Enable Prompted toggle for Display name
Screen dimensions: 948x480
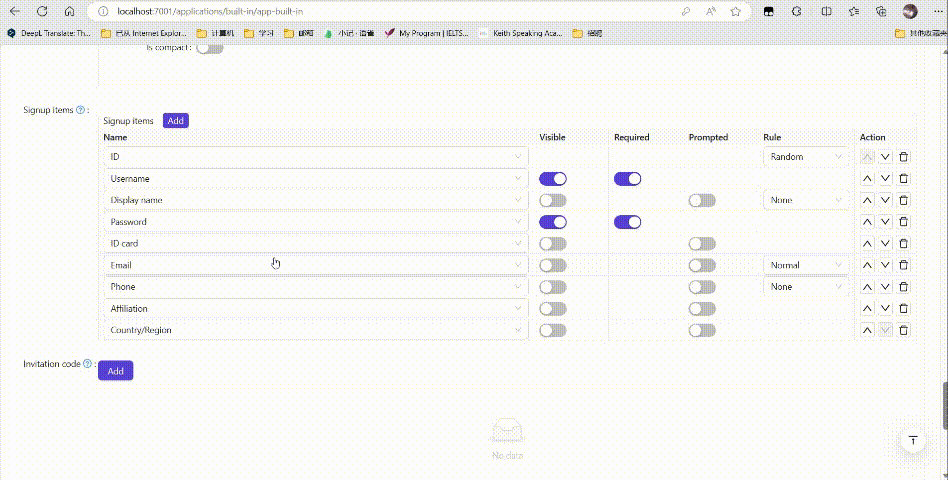pyautogui.click(x=702, y=200)
